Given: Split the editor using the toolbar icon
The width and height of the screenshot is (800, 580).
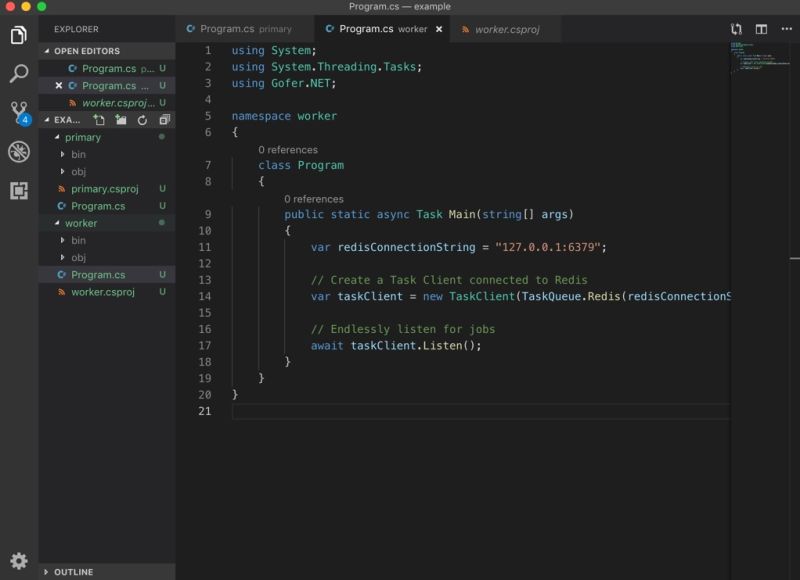Looking at the screenshot, I should [761, 29].
